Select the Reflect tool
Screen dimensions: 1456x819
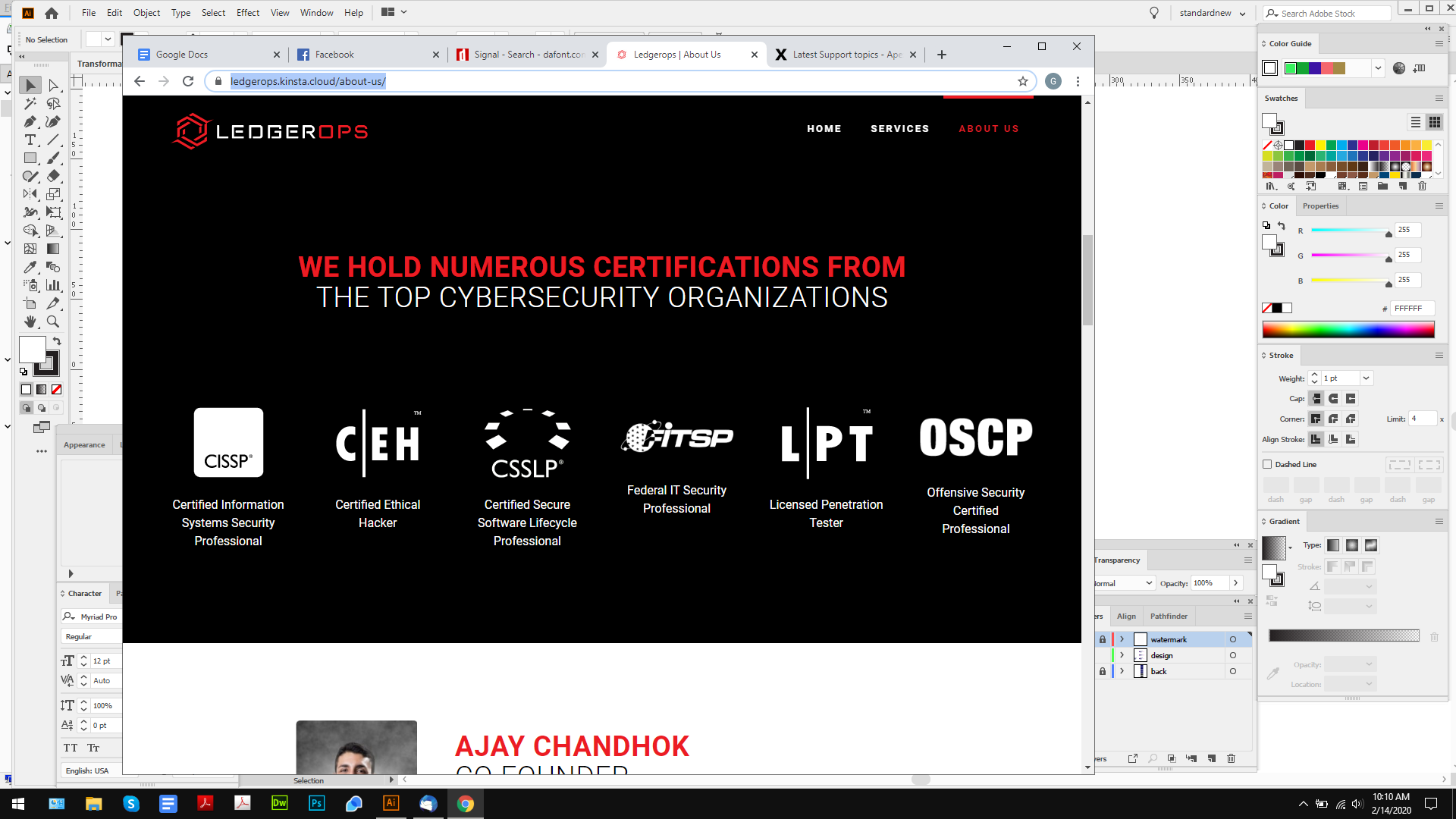tap(30, 195)
